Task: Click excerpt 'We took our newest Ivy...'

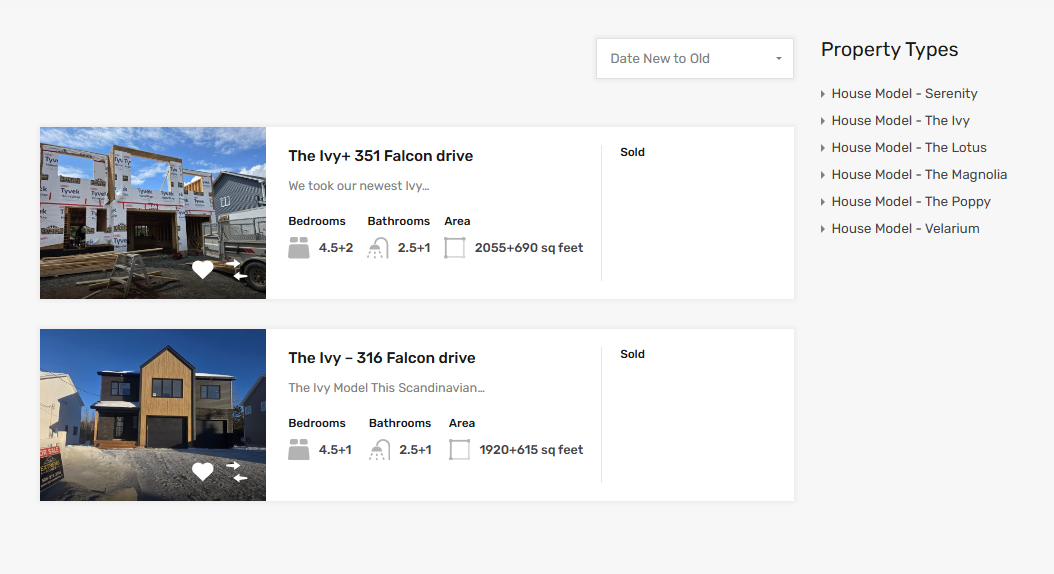Action: pos(358,186)
